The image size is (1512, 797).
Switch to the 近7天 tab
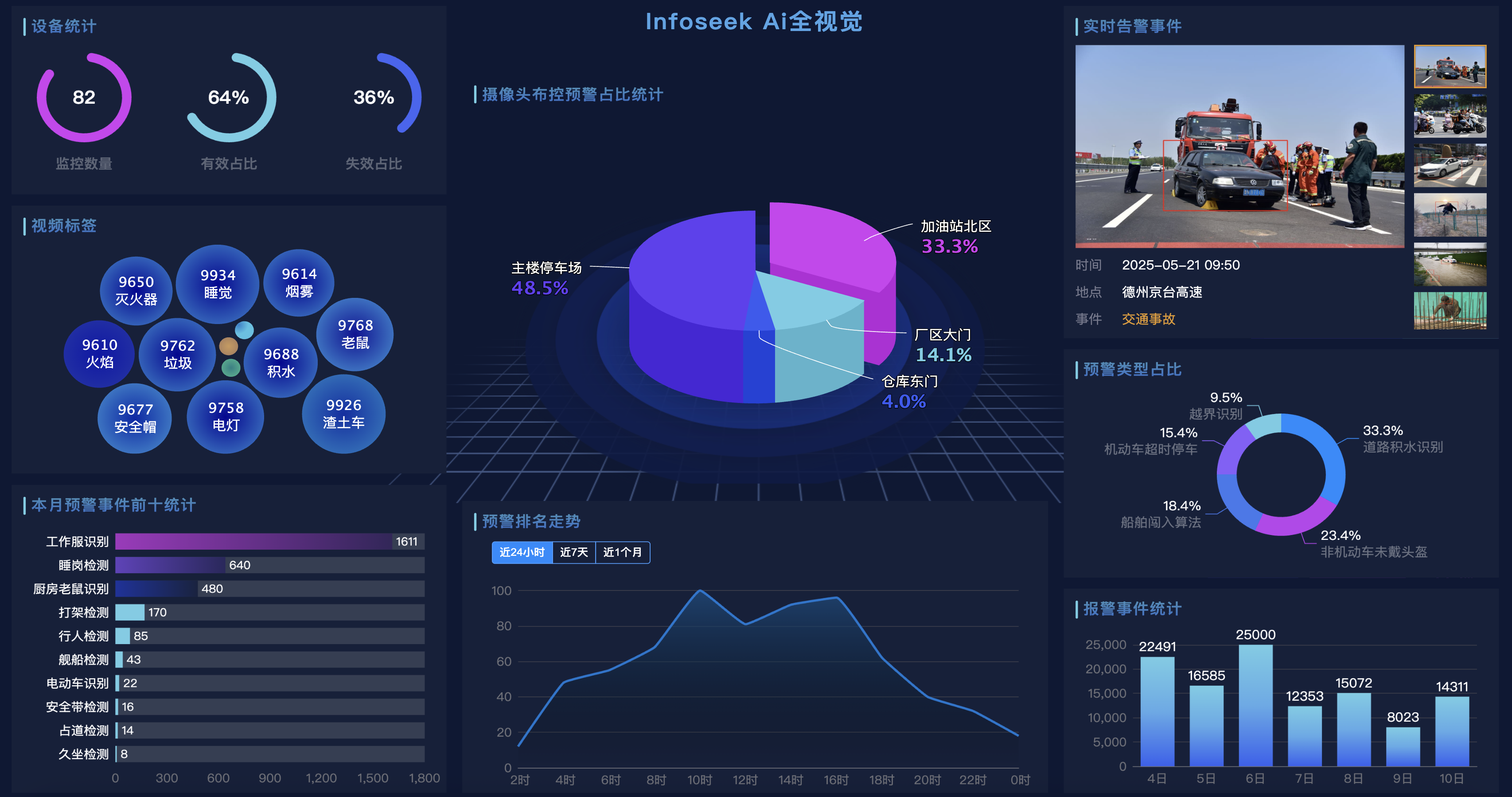573,552
